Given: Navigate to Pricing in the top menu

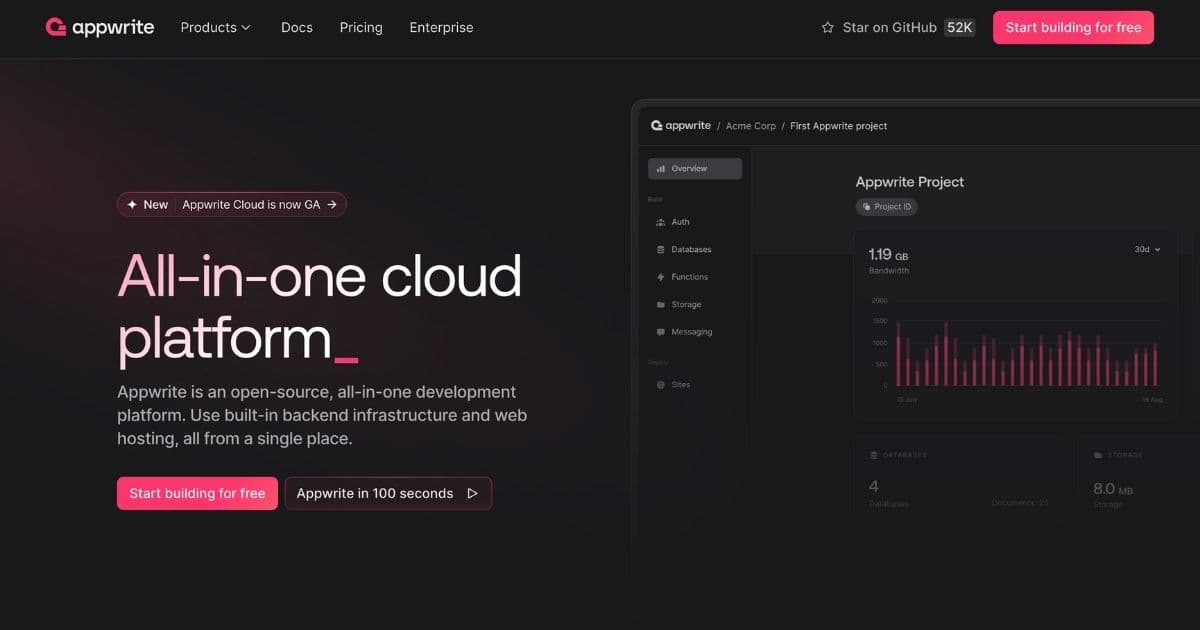Looking at the screenshot, I should 360,27.
